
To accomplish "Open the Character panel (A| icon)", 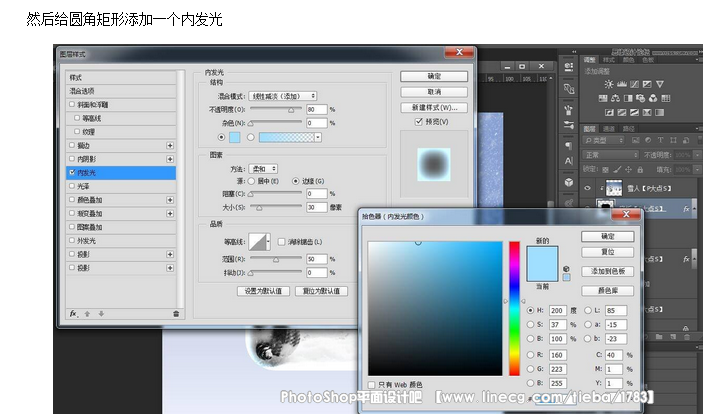I will (569, 161).
